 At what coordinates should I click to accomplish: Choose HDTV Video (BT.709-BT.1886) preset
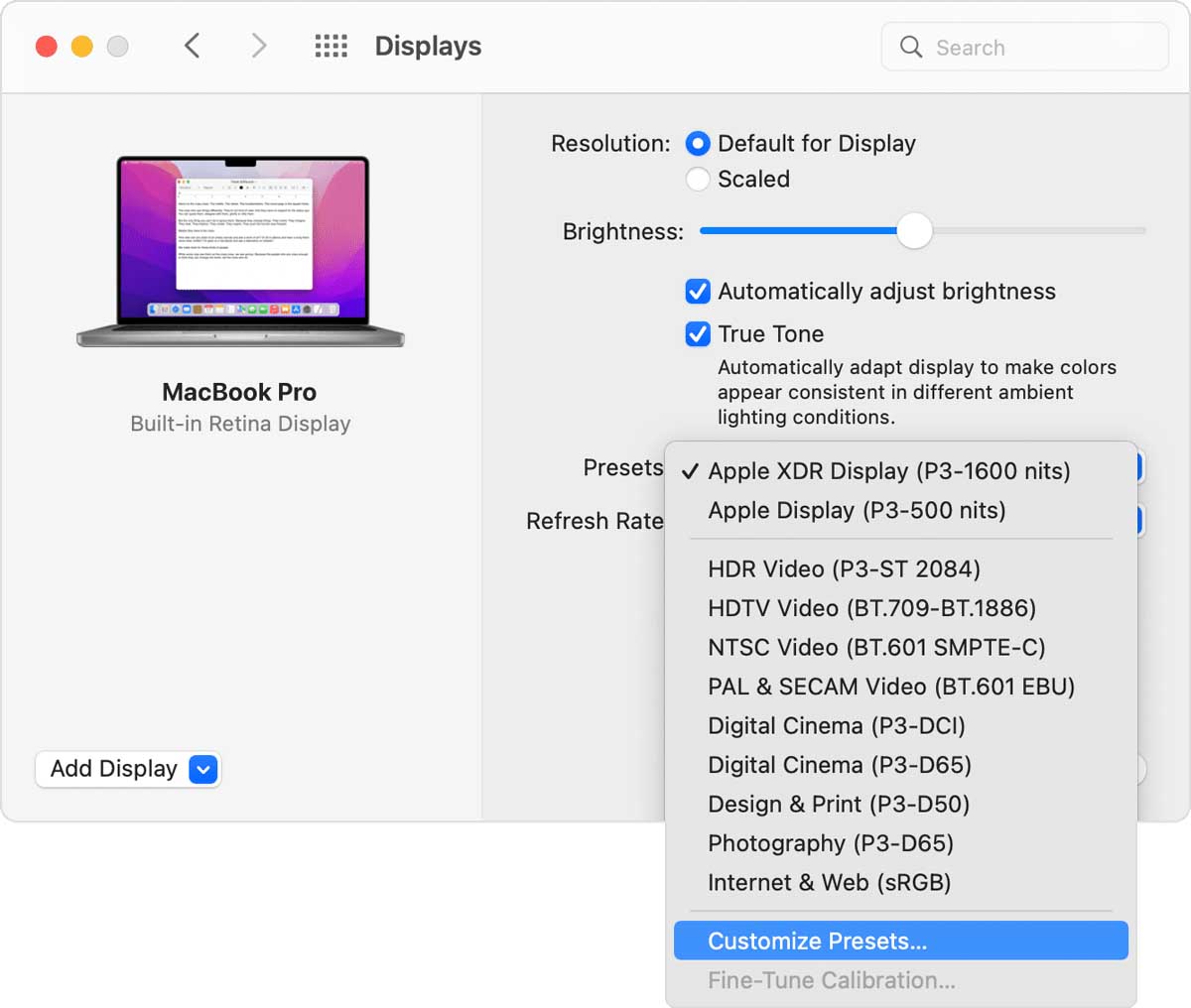[901, 608]
